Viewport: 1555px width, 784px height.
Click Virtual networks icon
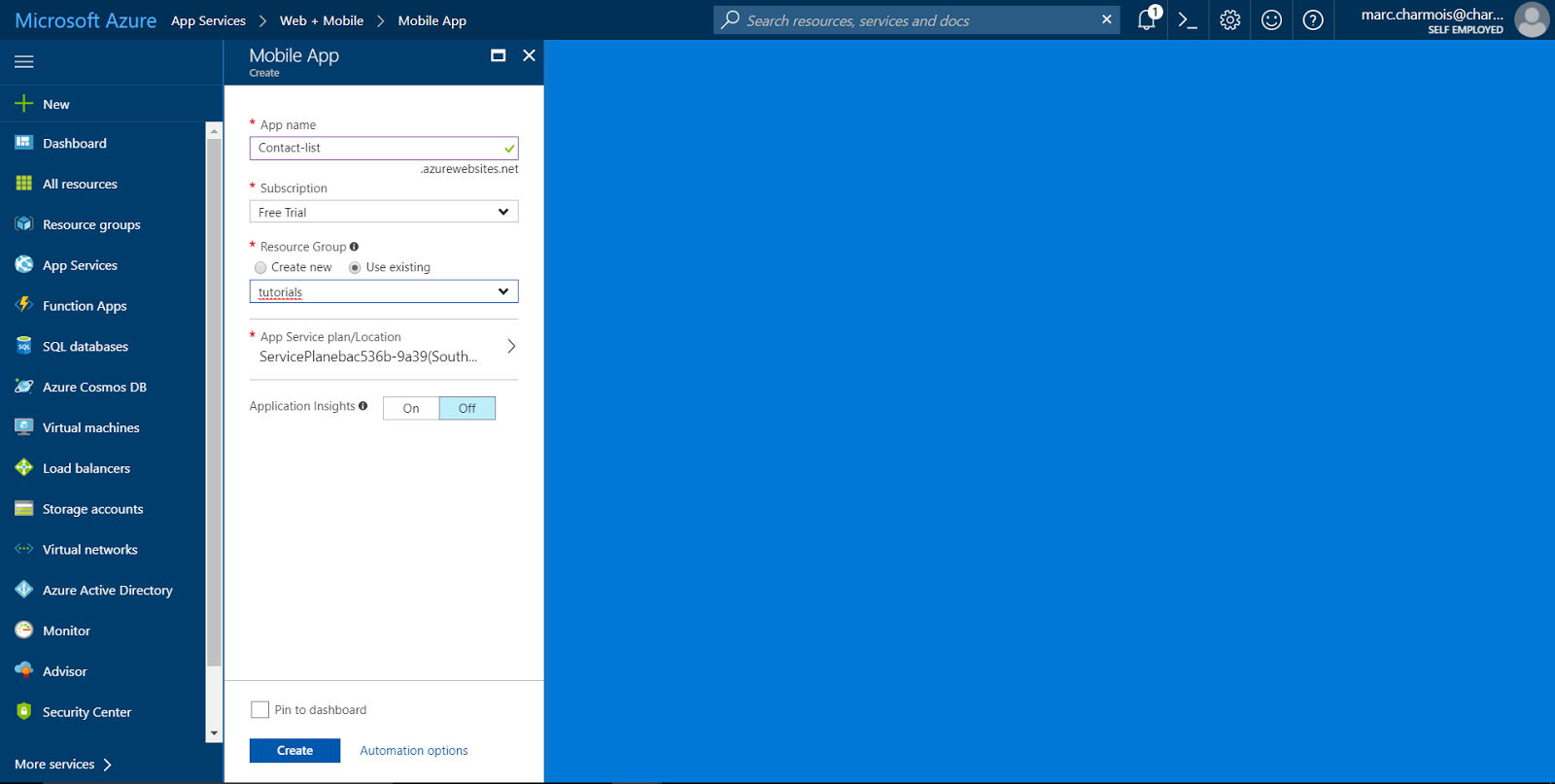[24, 549]
